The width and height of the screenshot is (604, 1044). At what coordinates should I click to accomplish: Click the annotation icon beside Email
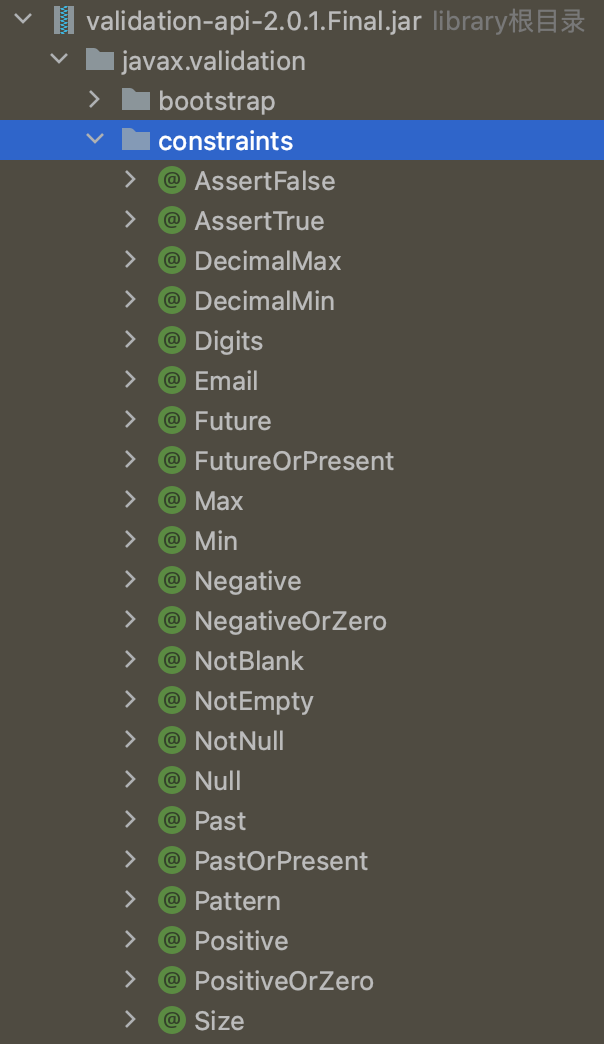click(x=172, y=380)
